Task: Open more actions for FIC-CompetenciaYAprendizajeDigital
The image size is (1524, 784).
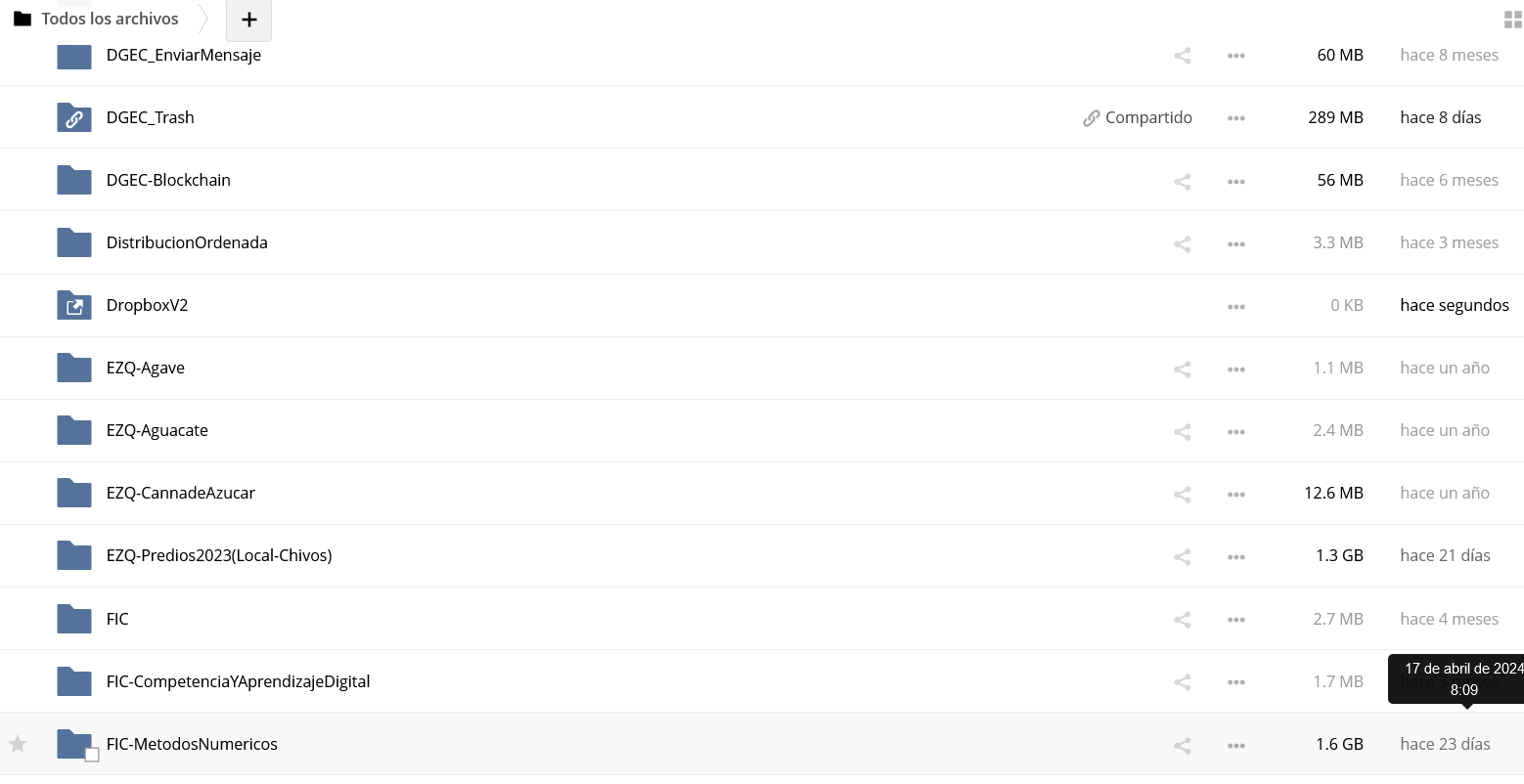Action: tap(1236, 681)
